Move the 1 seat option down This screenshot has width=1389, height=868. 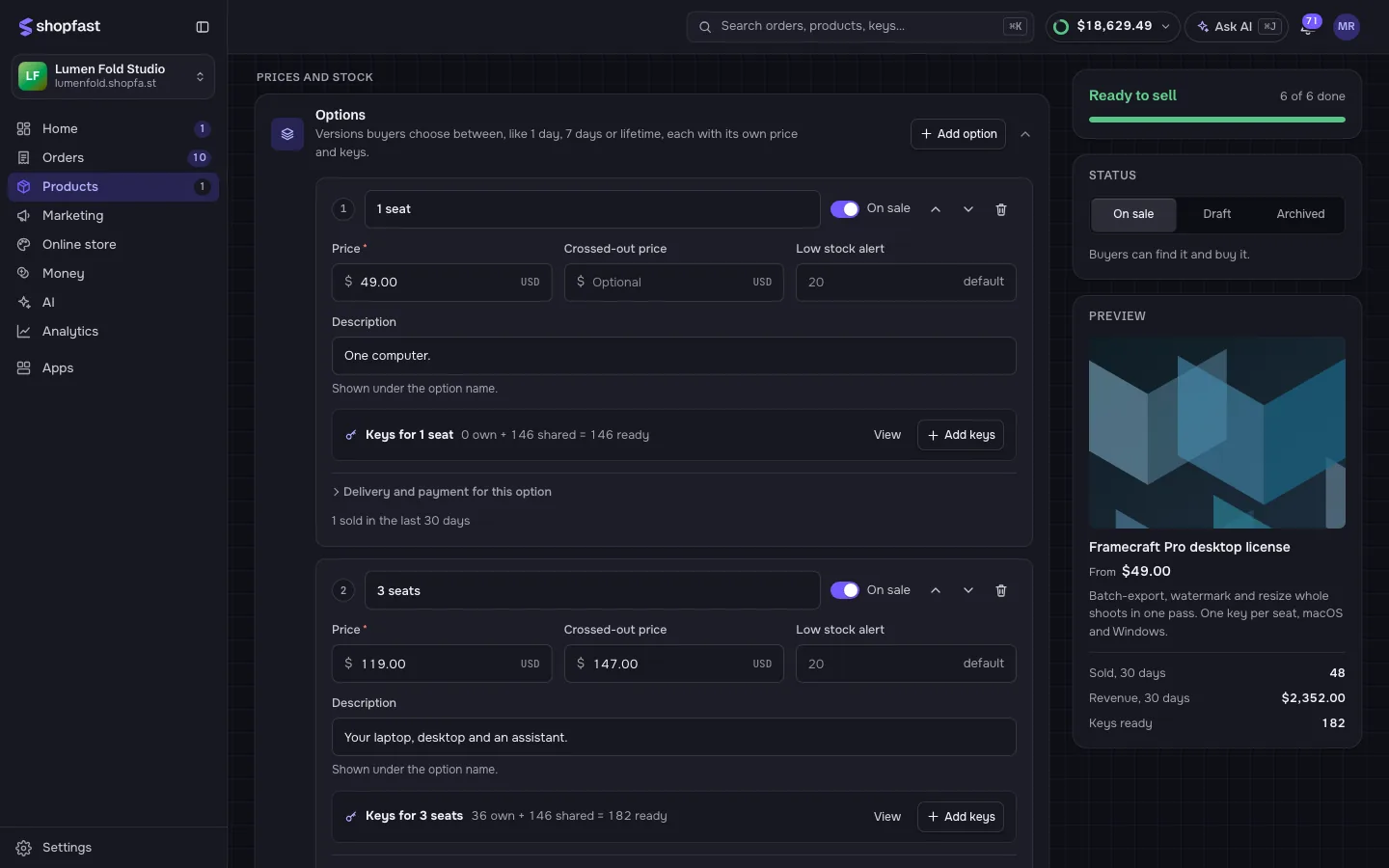pyautogui.click(x=968, y=209)
